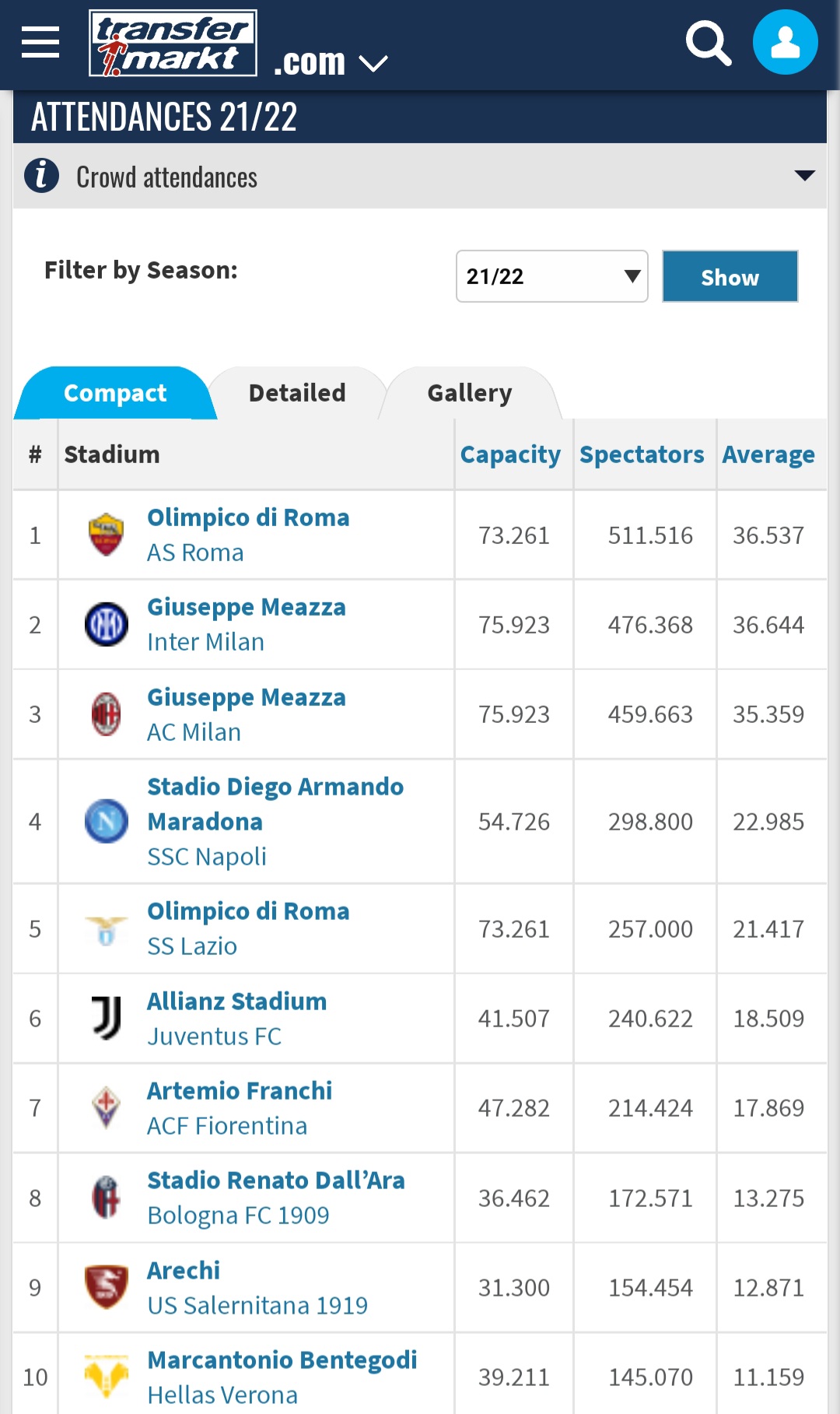The image size is (840, 1414).
Task: Click the Crowd attendances info icon
Action: 42,175
